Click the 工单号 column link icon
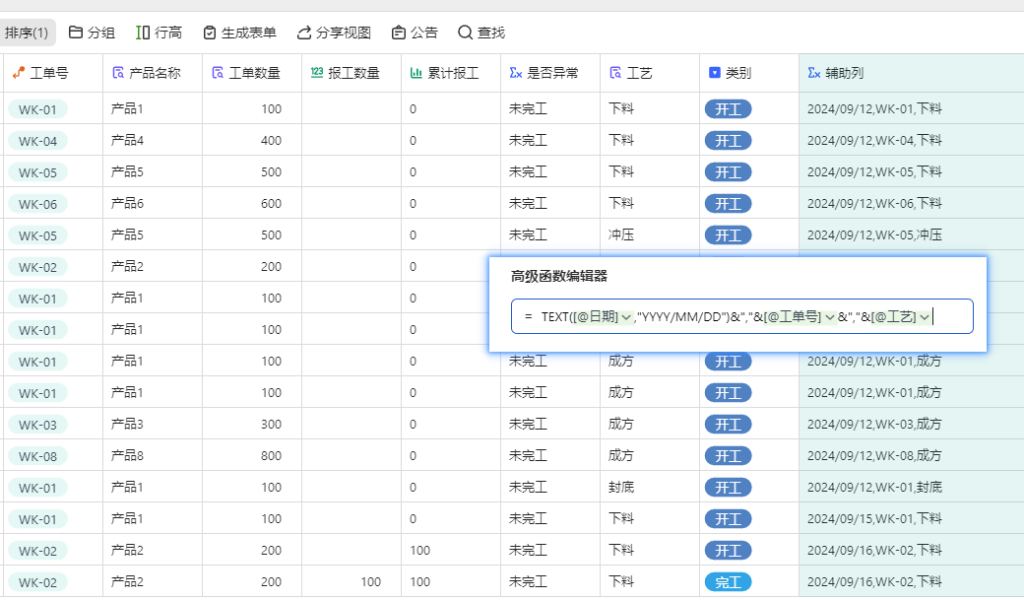Screen dimensions: 1024x600 click(19, 72)
